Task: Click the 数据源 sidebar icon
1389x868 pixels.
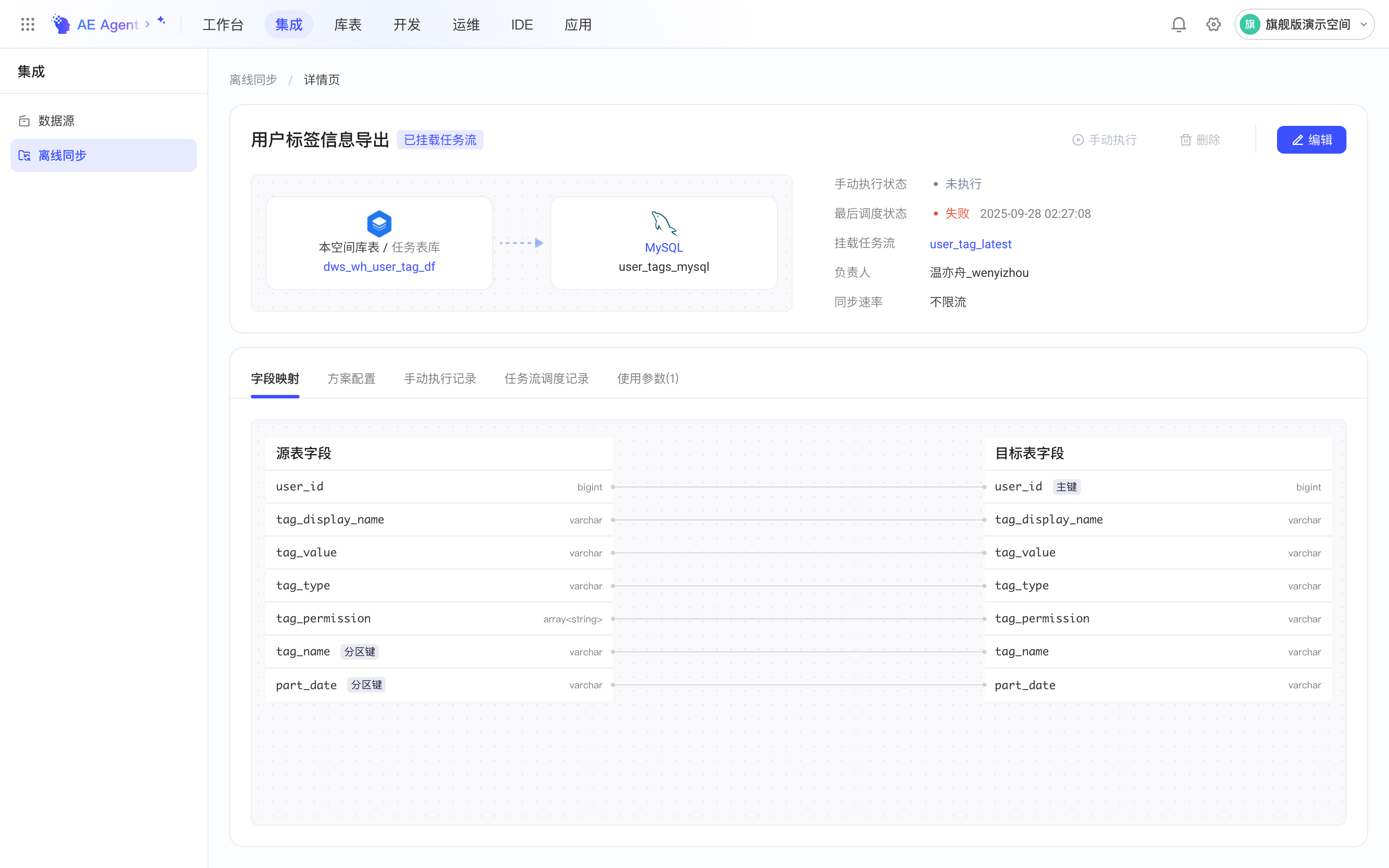Action: click(x=24, y=121)
